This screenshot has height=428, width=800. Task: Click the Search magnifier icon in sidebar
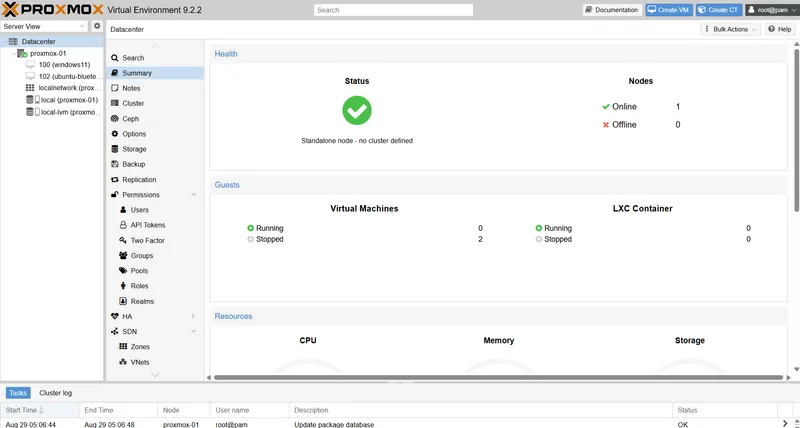tap(115, 58)
